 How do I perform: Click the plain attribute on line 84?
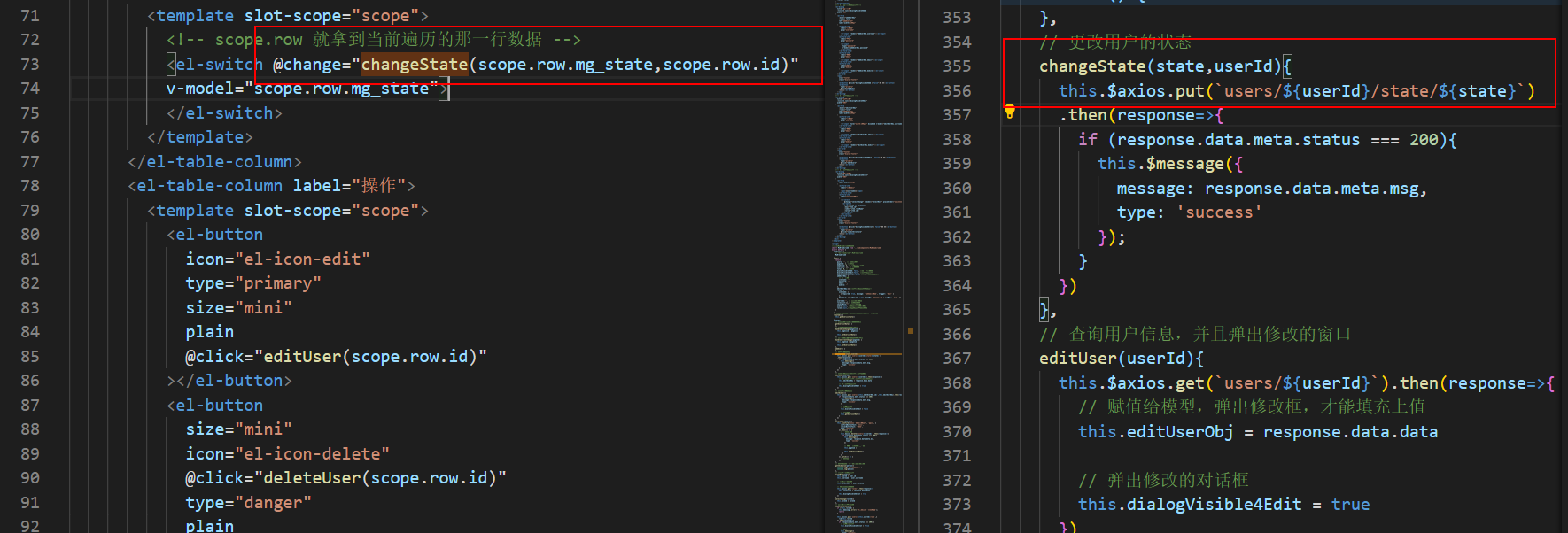pyautogui.click(x=210, y=332)
